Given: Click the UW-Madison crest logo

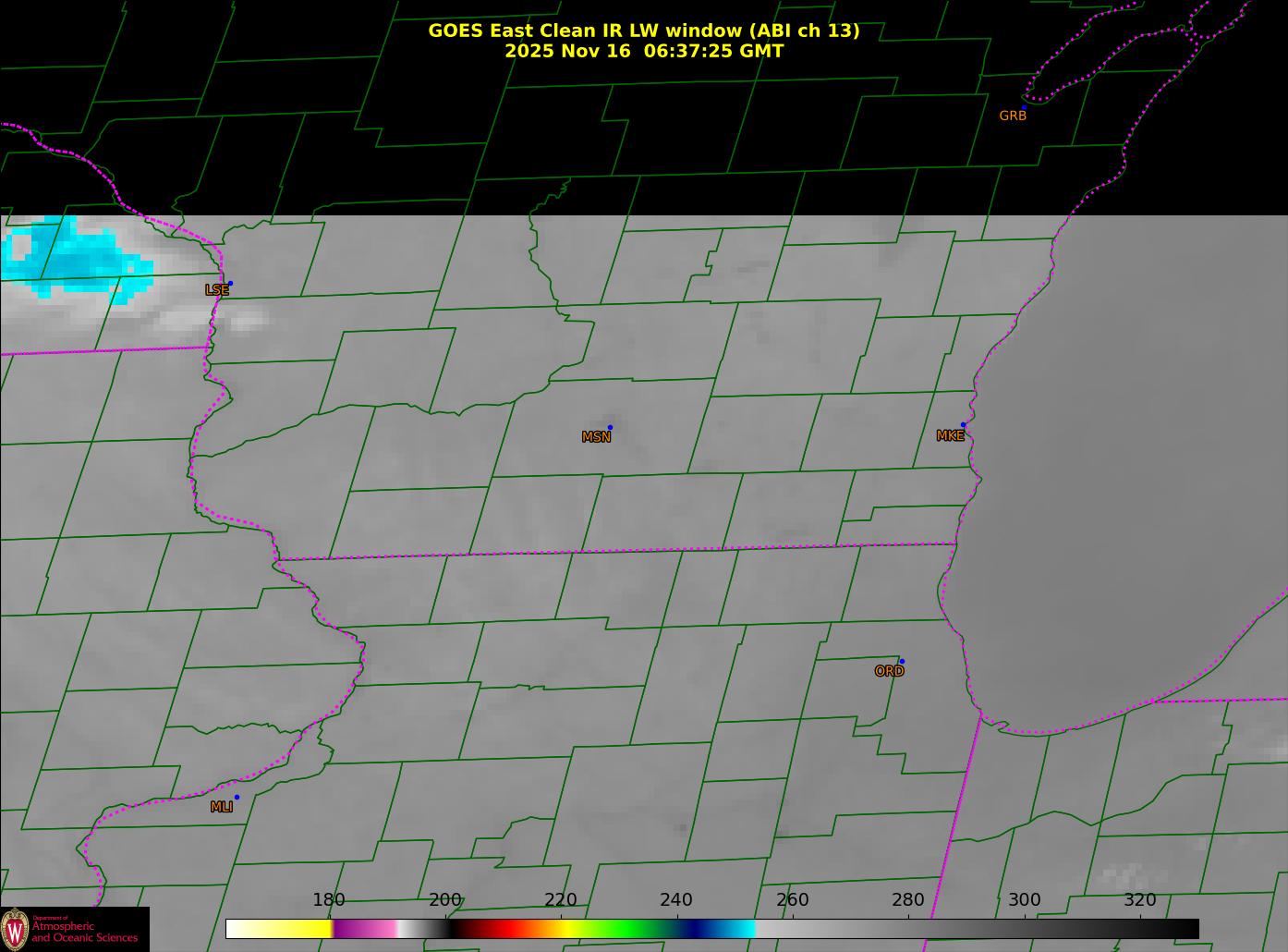Looking at the screenshot, I should pos(15,929).
